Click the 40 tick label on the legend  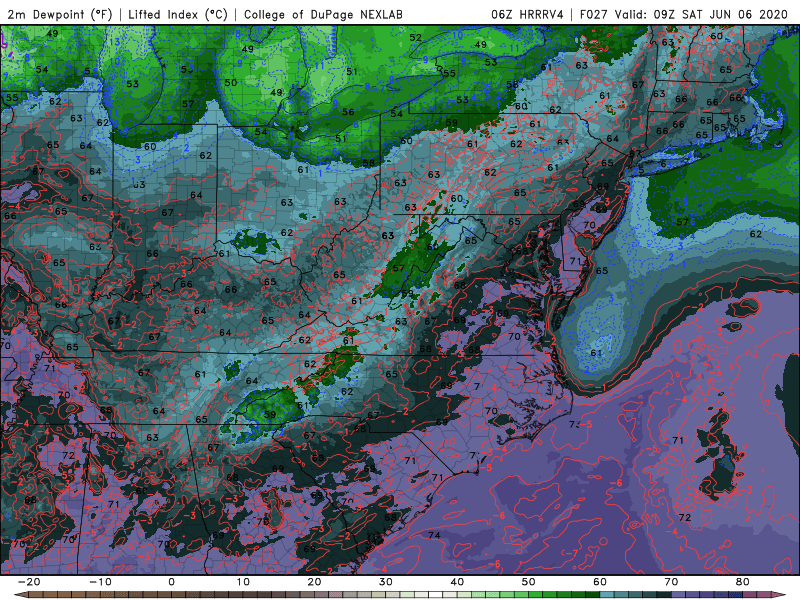pyautogui.click(x=457, y=582)
